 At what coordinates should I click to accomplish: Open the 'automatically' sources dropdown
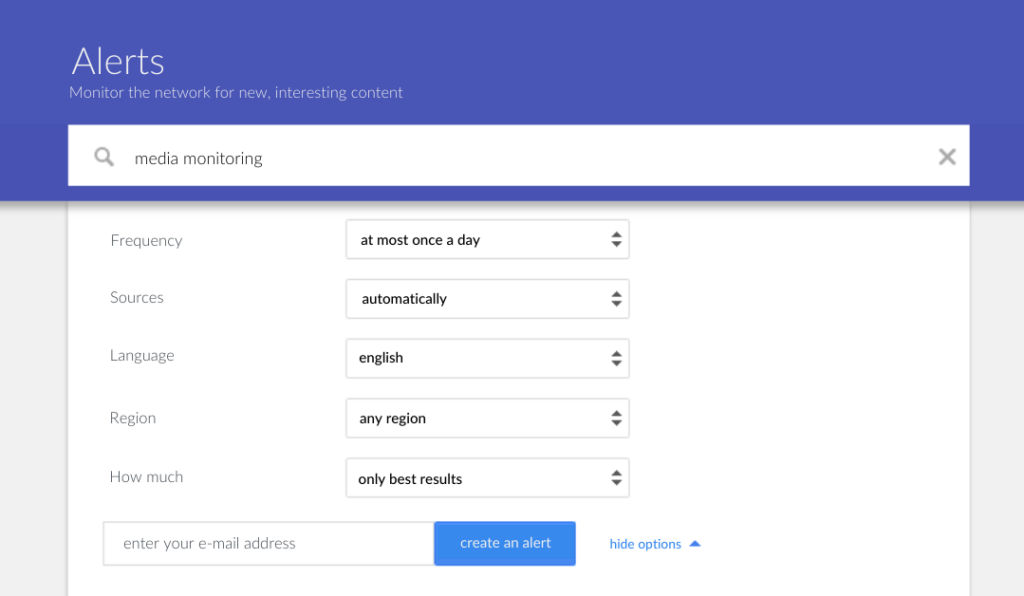tap(487, 299)
